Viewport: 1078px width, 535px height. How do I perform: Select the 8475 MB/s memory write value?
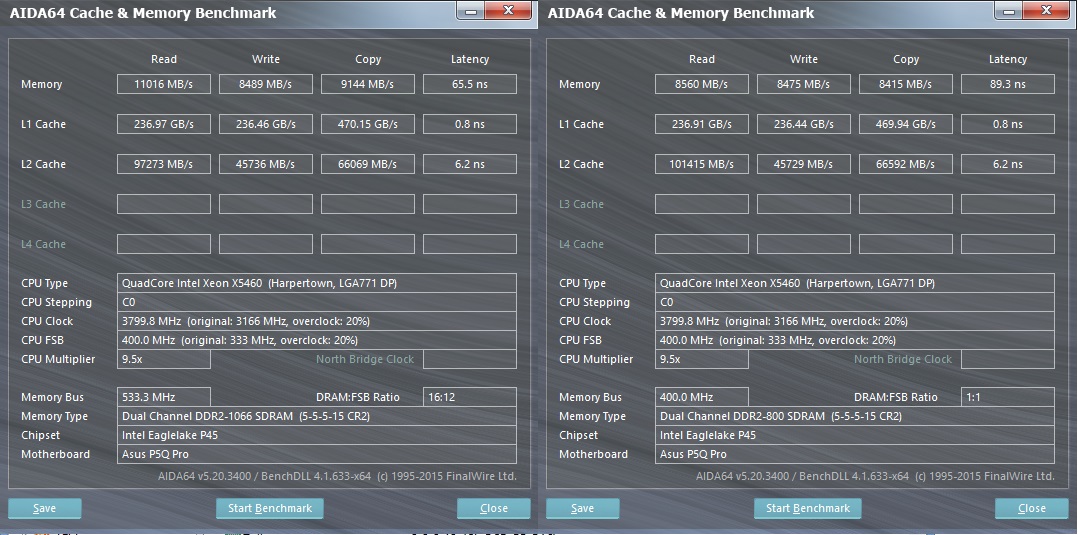(x=804, y=84)
